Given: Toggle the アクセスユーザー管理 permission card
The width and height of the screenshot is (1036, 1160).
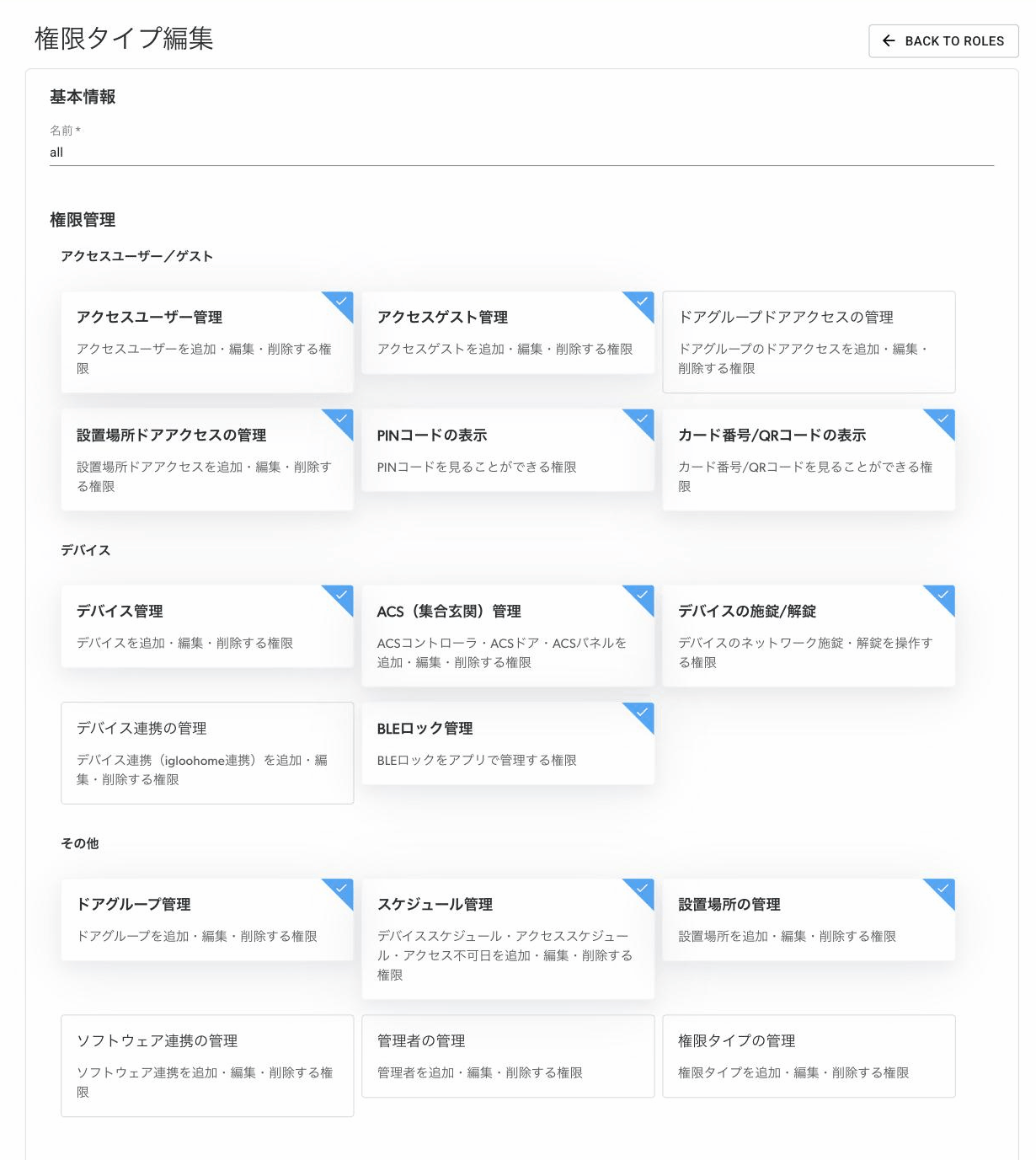Looking at the screenshot, I should (x=207, y=342).
